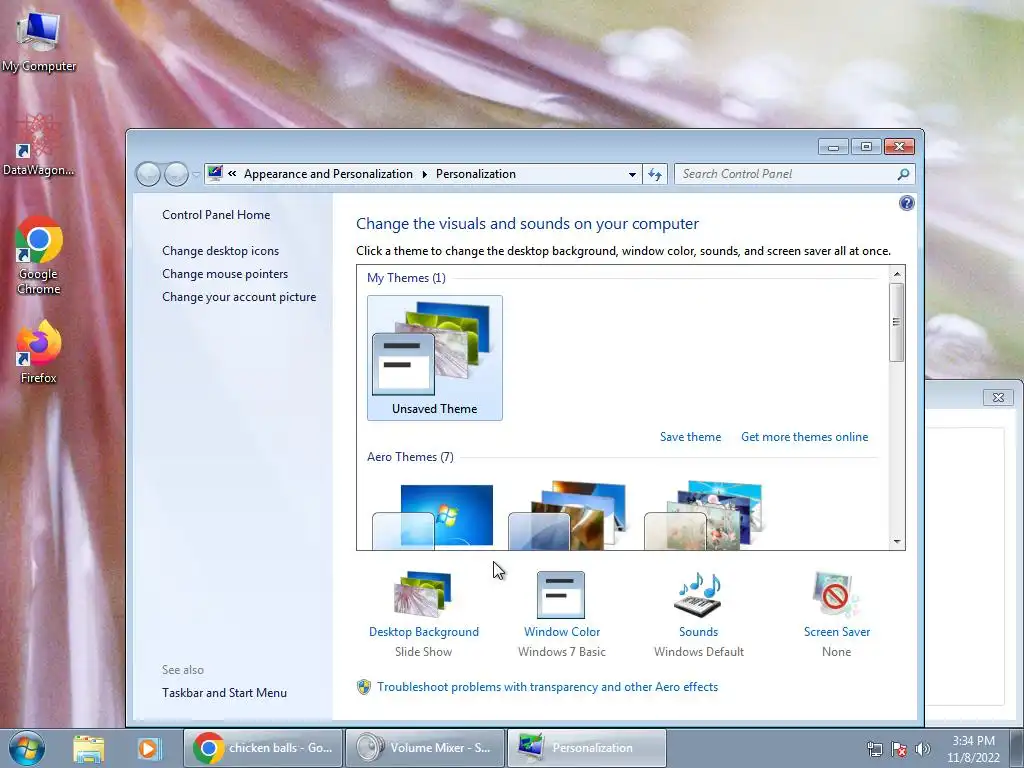Click the theme list scroll up arrow

[x=897, y=274]
